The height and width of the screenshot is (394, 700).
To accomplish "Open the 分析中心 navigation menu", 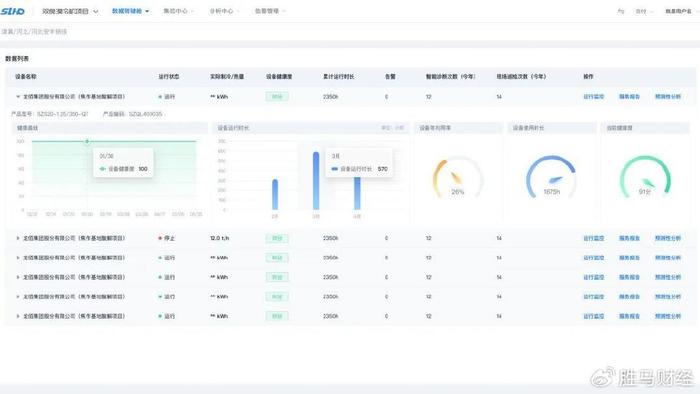I will point(224,11).
